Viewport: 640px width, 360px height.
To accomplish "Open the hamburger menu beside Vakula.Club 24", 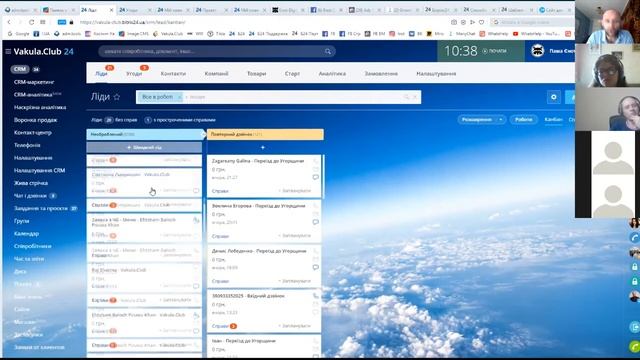I will coord(8,51).
